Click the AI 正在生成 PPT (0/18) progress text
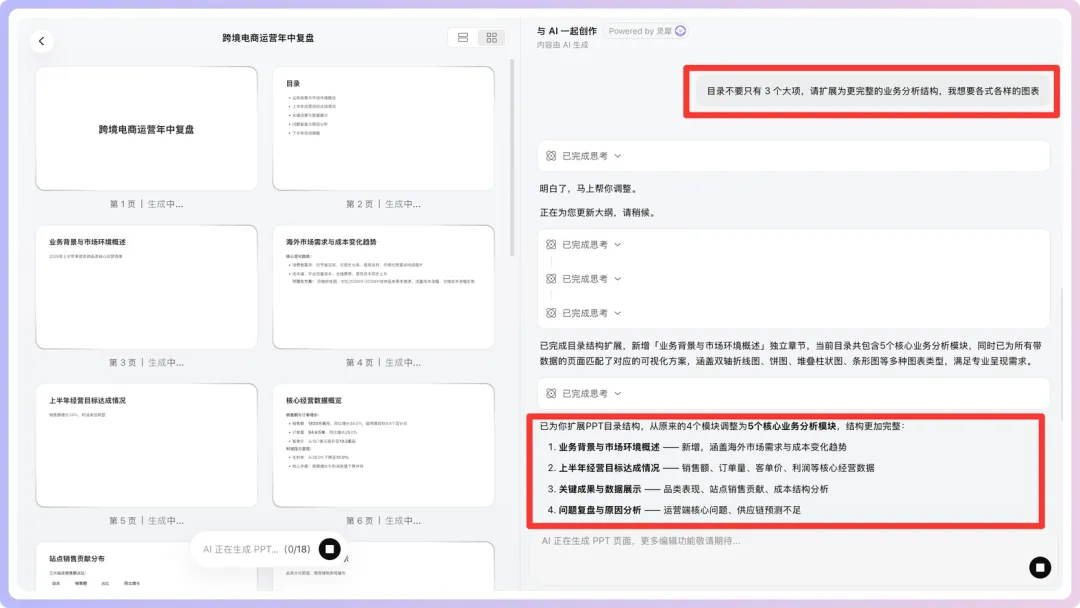The height and width of the screenshot is (608, 1080). pyautogui.click(x=257, y=549)
